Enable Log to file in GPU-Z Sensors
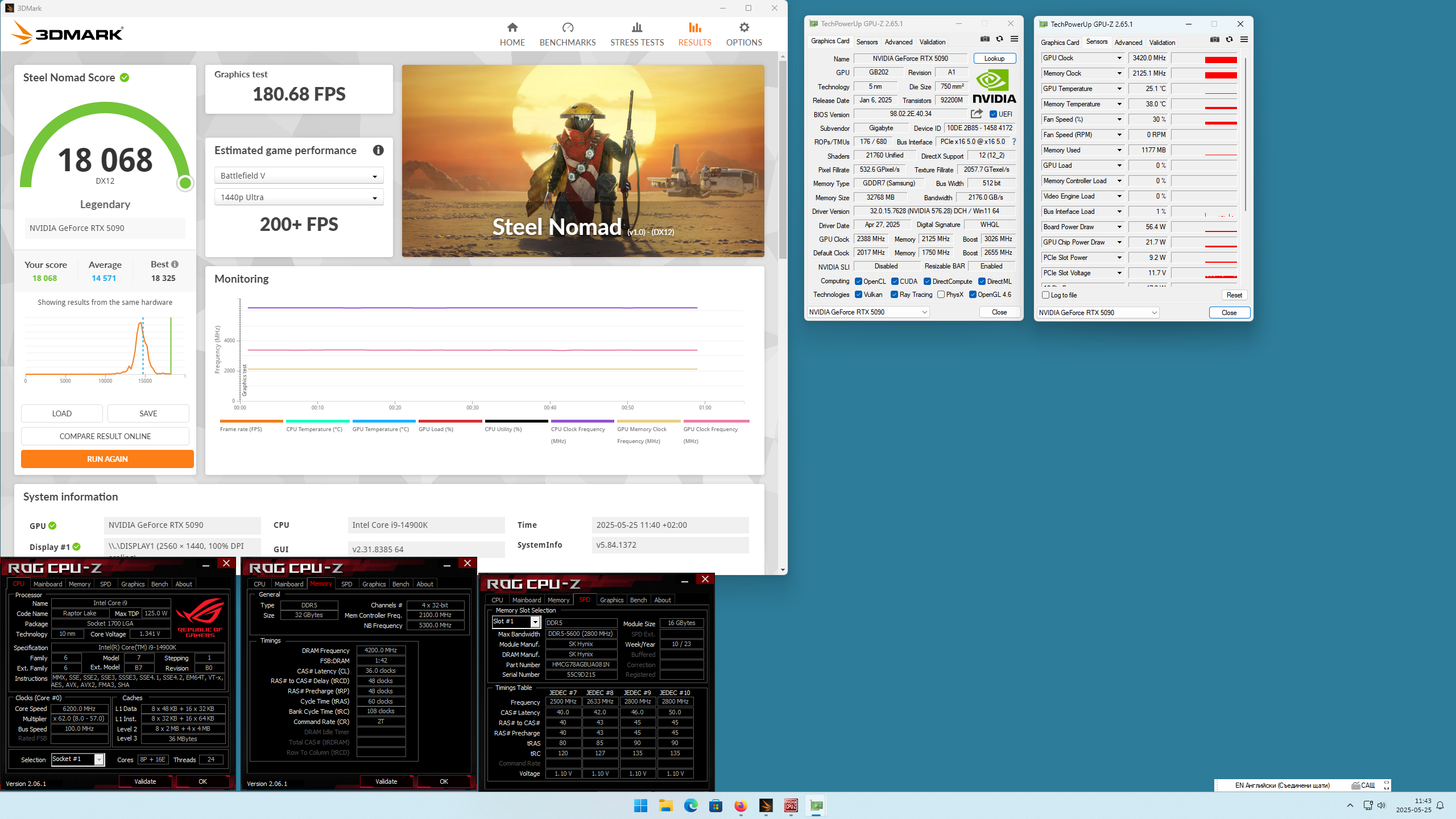The height and width of the screenshot is (819, 1456). (x=1045, y=295)
